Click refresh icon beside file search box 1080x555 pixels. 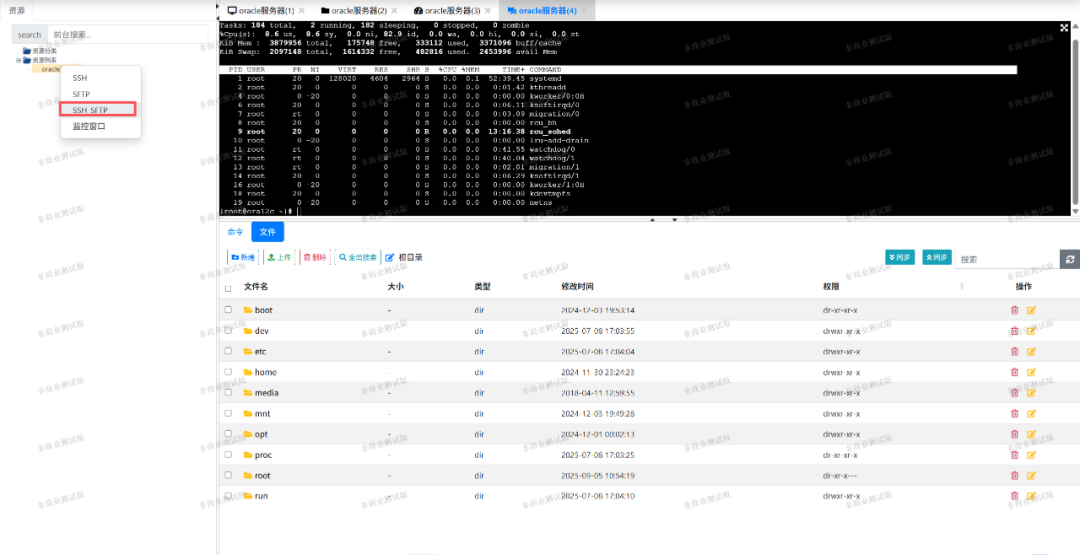pos(1070,259)
